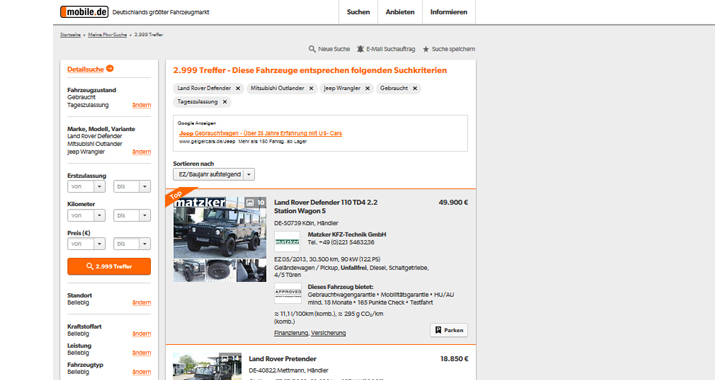This screenshot has height=380, width=715.
Task: Remove the Jeep Wrangler filter tag
Action: point(367,88)
